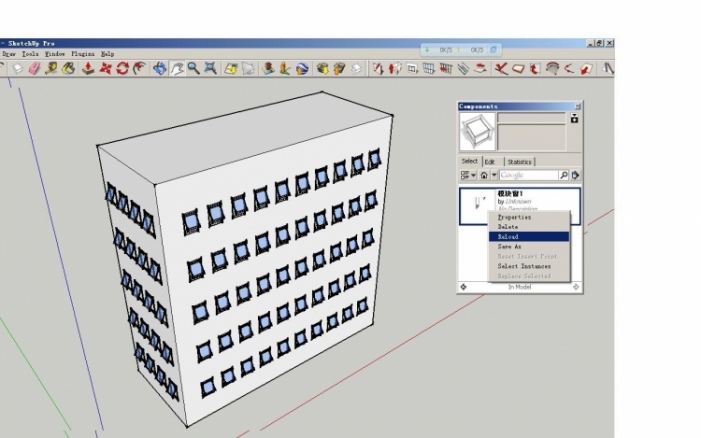
Task: Open the Plugins menu
Action: 82,53
